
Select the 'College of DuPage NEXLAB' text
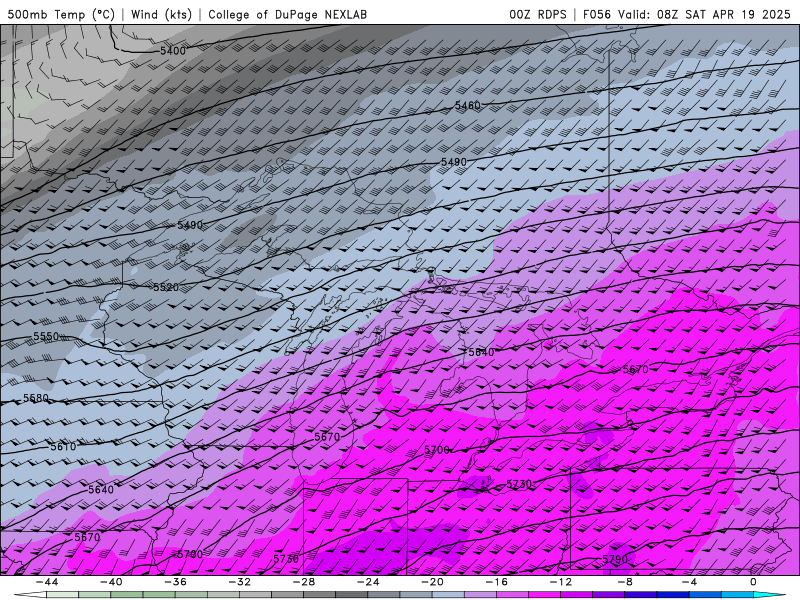point(287,14)
